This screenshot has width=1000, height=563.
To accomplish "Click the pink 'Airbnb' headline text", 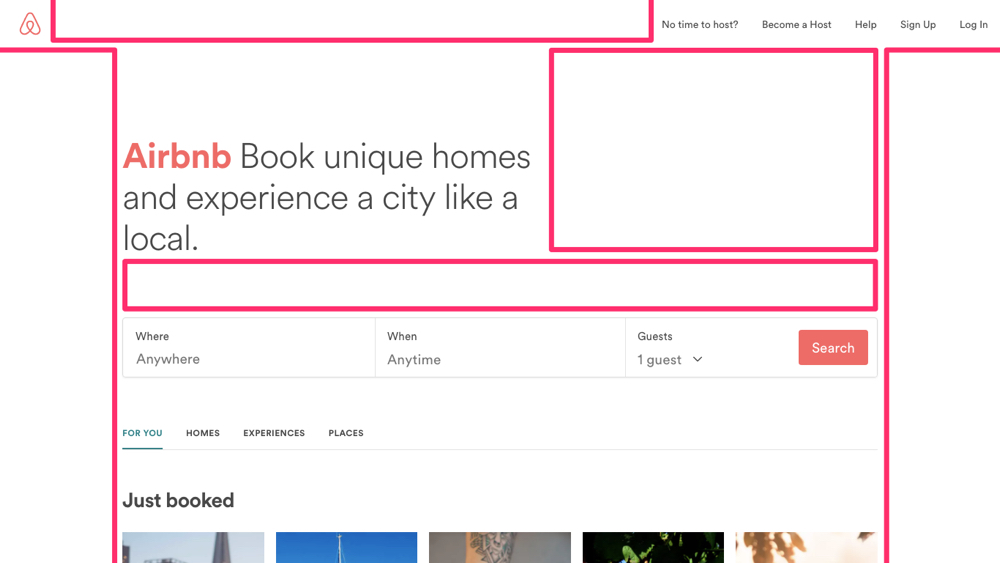I will coord(177,156).
